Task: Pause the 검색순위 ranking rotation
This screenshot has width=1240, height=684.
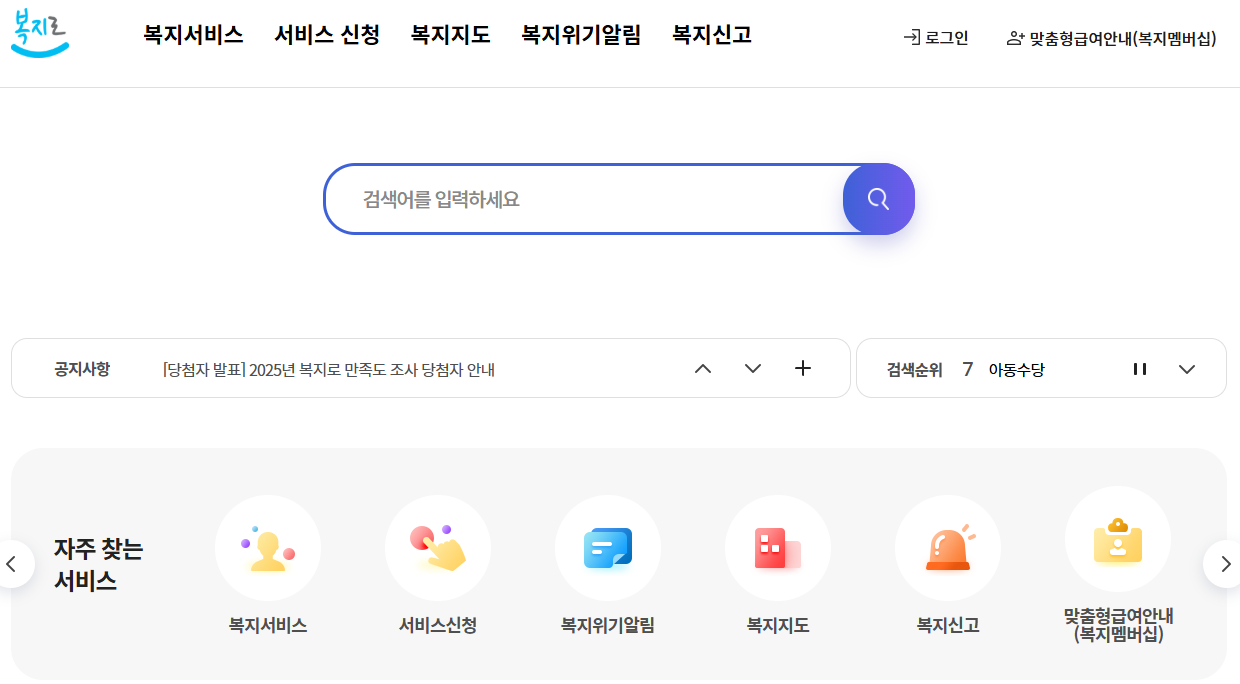Action: [x=1140, y=369]
